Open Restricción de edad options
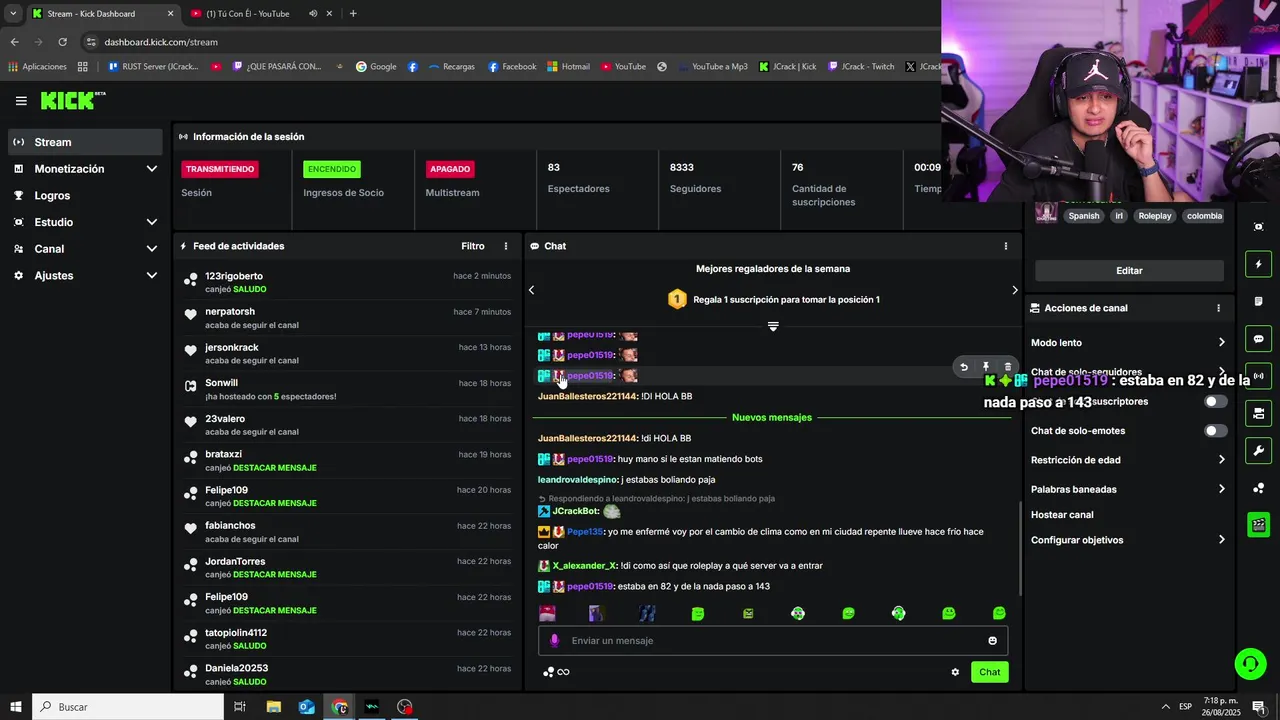 [1128, 460]
